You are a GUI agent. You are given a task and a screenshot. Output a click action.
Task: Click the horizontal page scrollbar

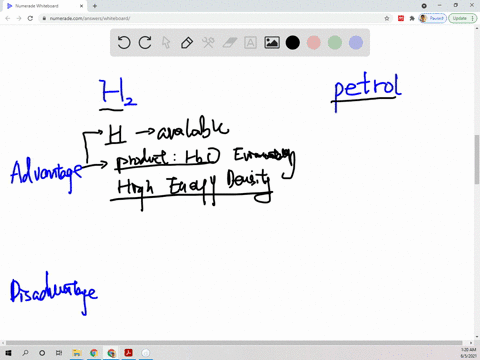[x=234, y=343]
